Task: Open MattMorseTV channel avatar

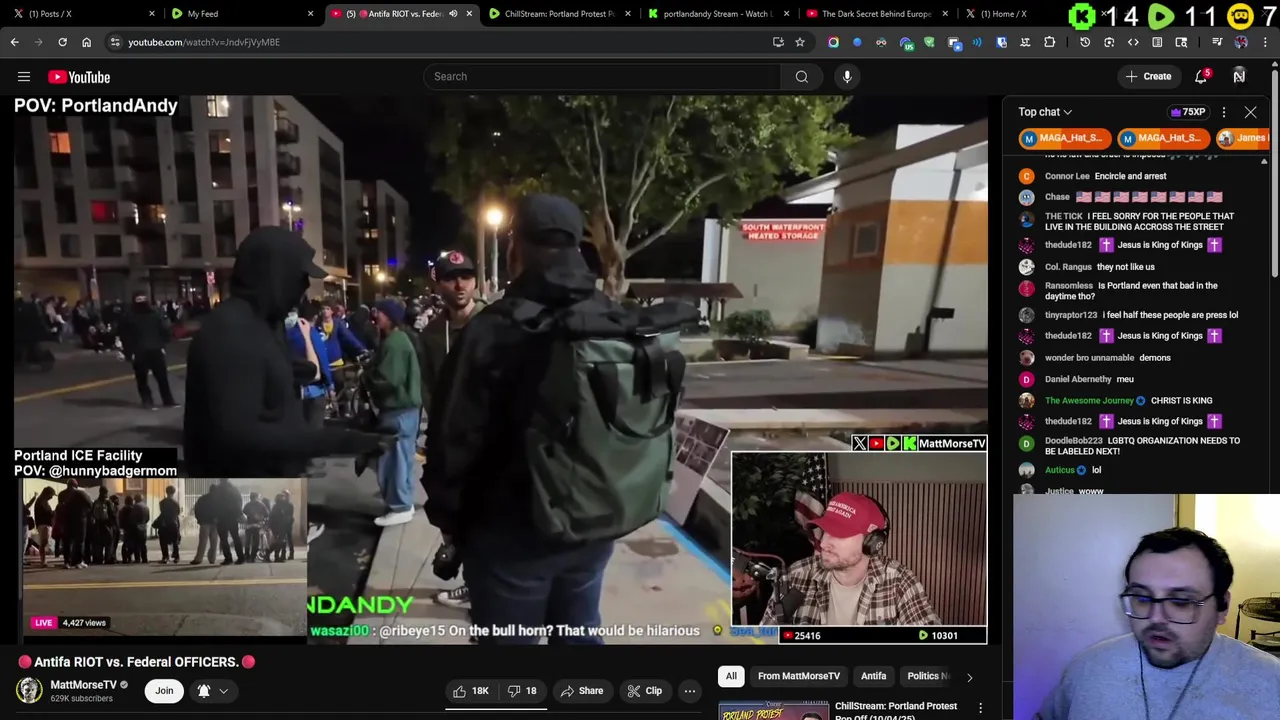Action: (29, 690)
